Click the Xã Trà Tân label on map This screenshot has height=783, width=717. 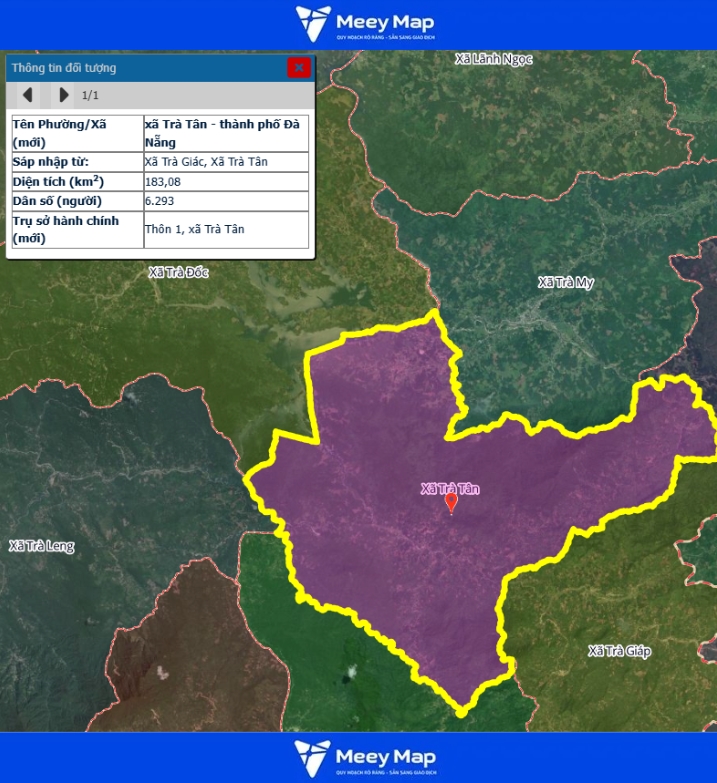pos(450,488)
